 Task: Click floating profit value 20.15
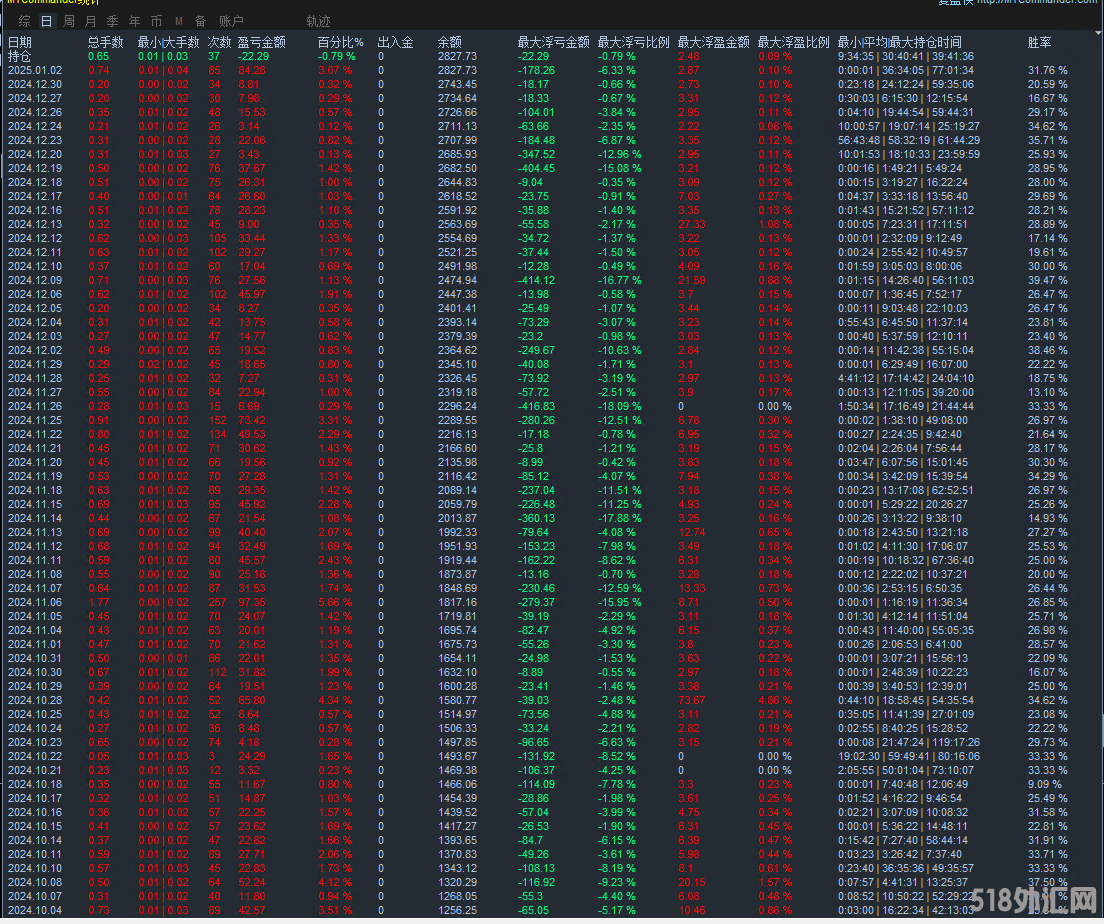click(691, 882)
